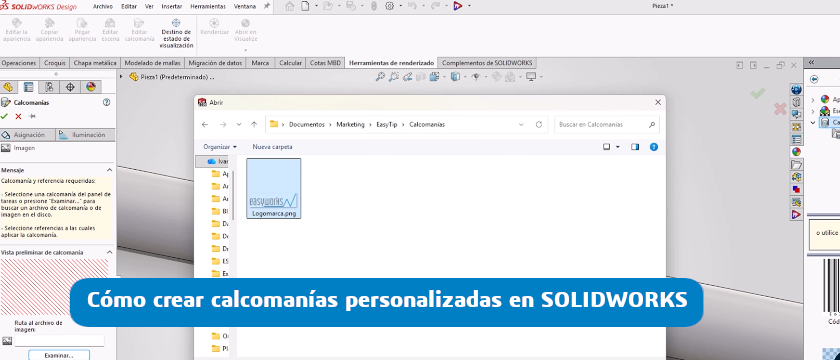Image resolution: width=840 pixels, height=360 pixels.
Task: Select the Logomarca.png file thumbnail
Action: click(274, 188)
